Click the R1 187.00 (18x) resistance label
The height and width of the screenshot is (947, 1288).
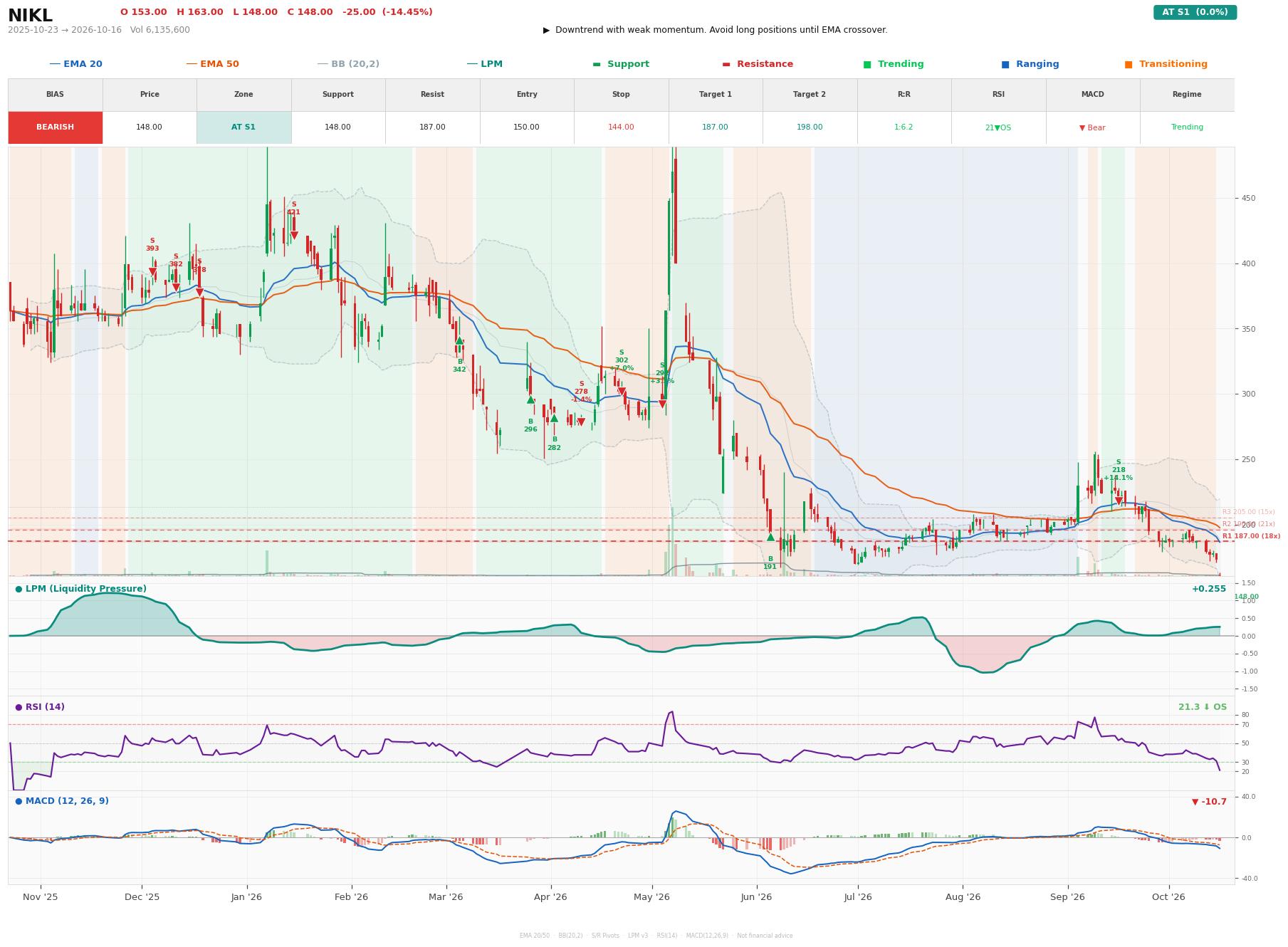pos(1251,536)
